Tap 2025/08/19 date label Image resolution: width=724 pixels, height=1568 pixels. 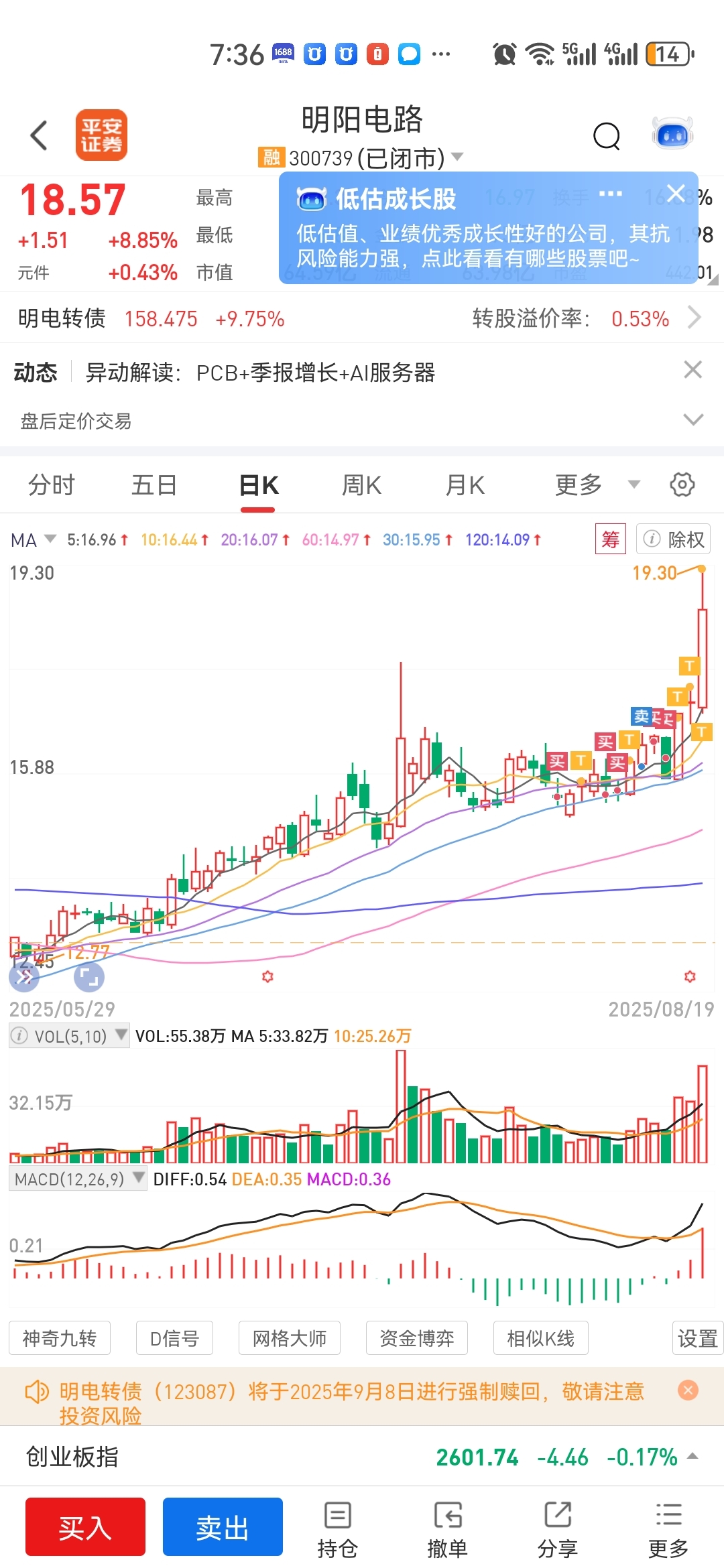coord(661,1009)
